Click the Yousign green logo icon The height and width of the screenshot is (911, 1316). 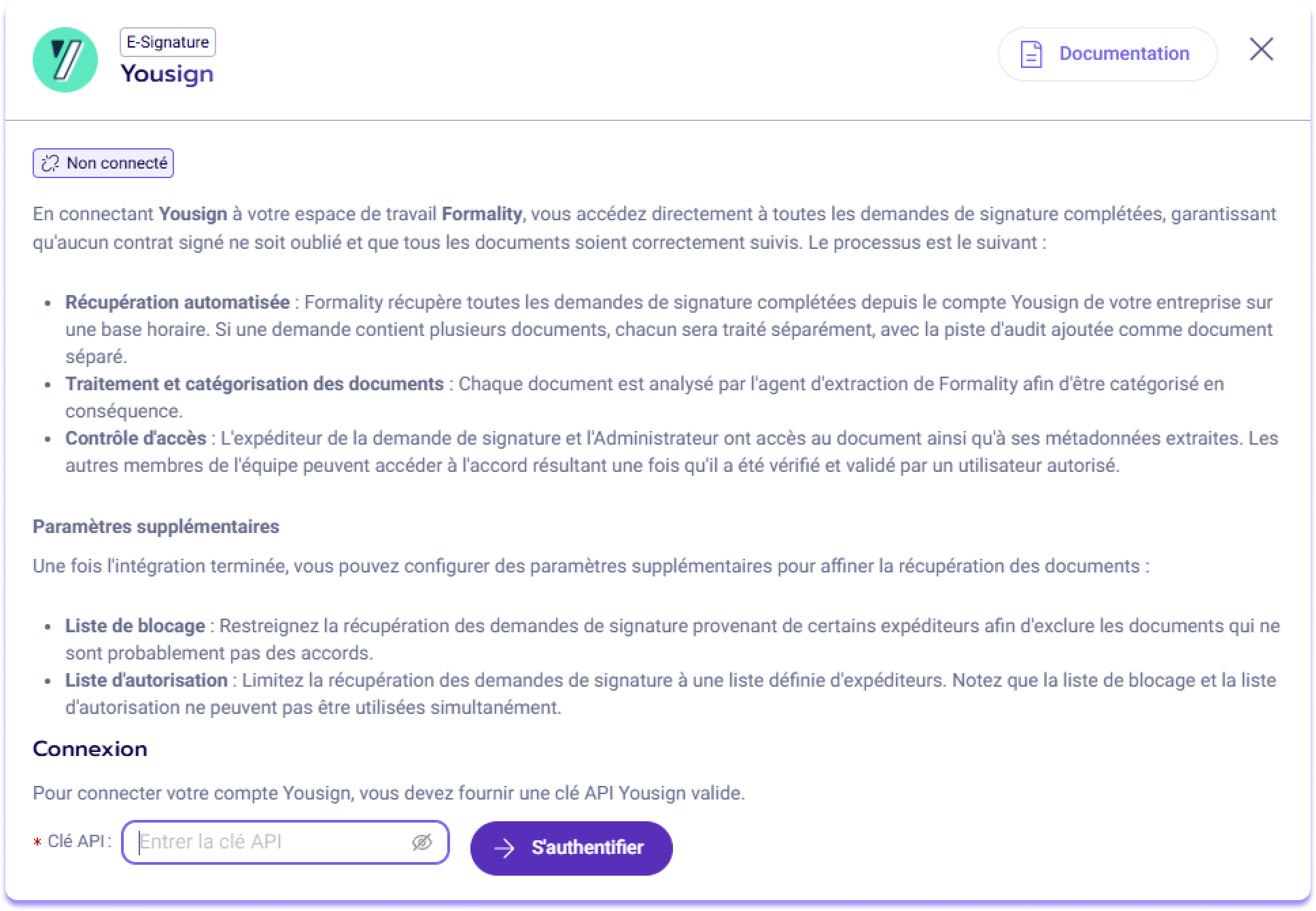[x=65, y=60]
